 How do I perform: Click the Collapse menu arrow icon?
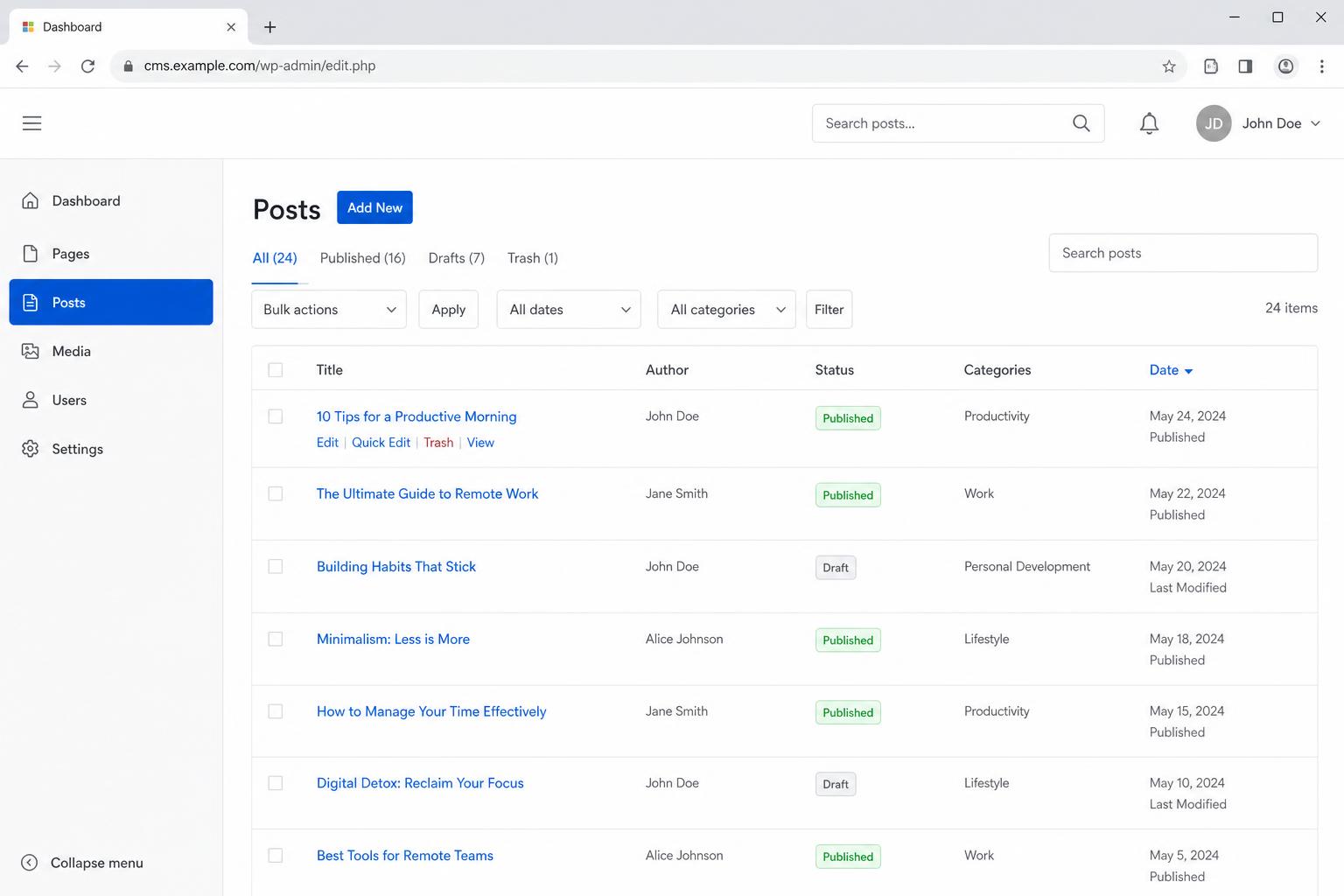point(30,863)
